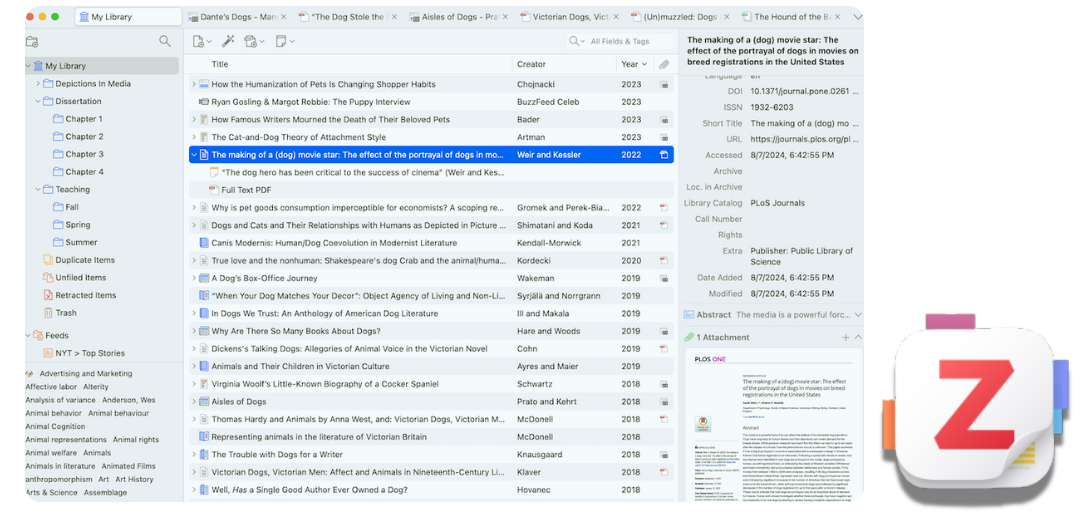Click the Add Item by Identifier wand

click(x=227, y=41)
